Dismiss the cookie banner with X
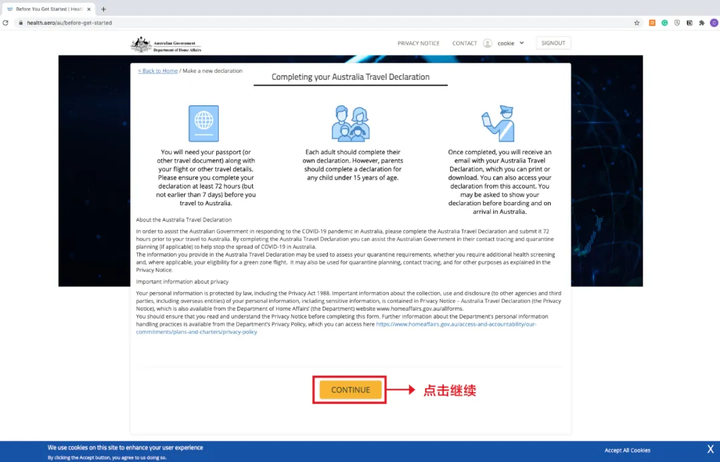Image resolution: width=720 pixels, height=462 pixels. click(710, 449)
